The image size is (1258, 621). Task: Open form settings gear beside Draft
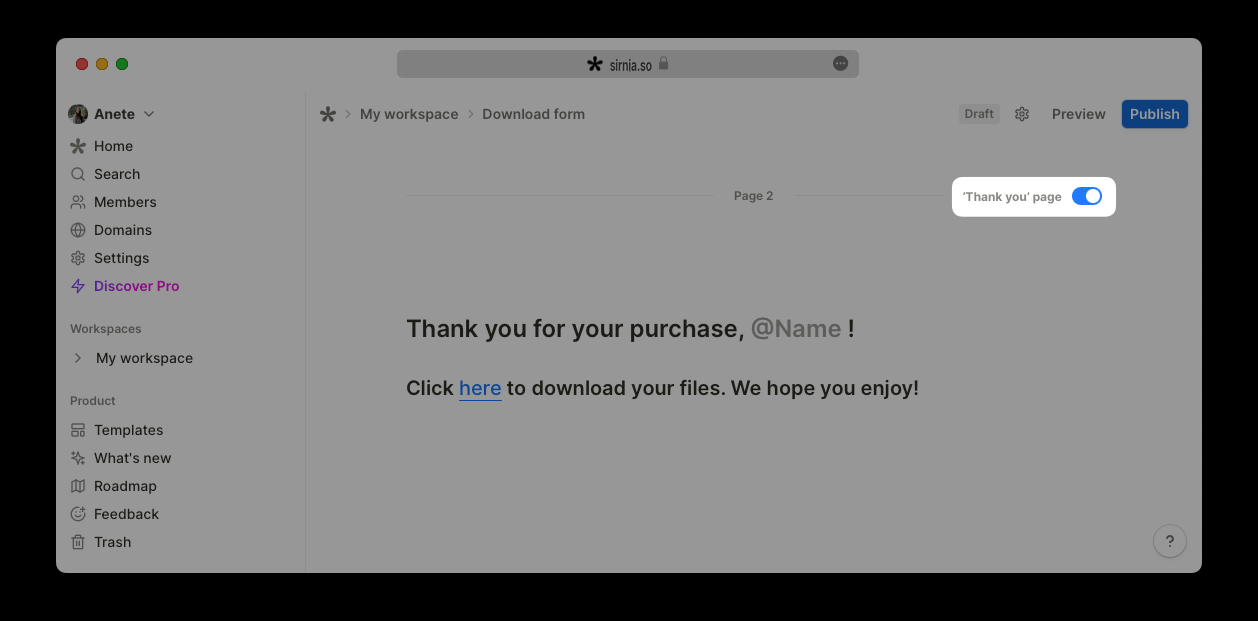pyautogui.click(x=1022, y=114)
